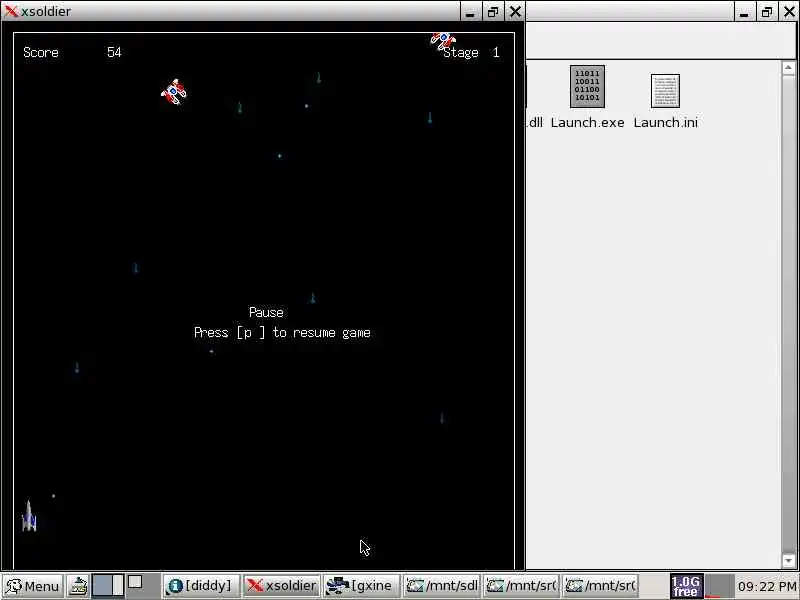Click the player spaceship in xsoldier
The height and width of the screenshot is (600, 800).
pos(29,516)
